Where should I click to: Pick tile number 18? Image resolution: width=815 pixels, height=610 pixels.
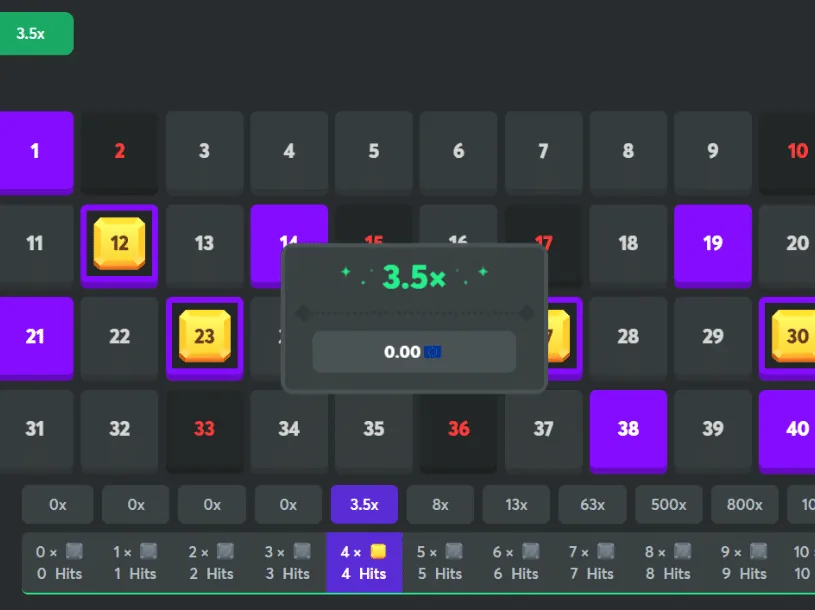pos(628,245)
